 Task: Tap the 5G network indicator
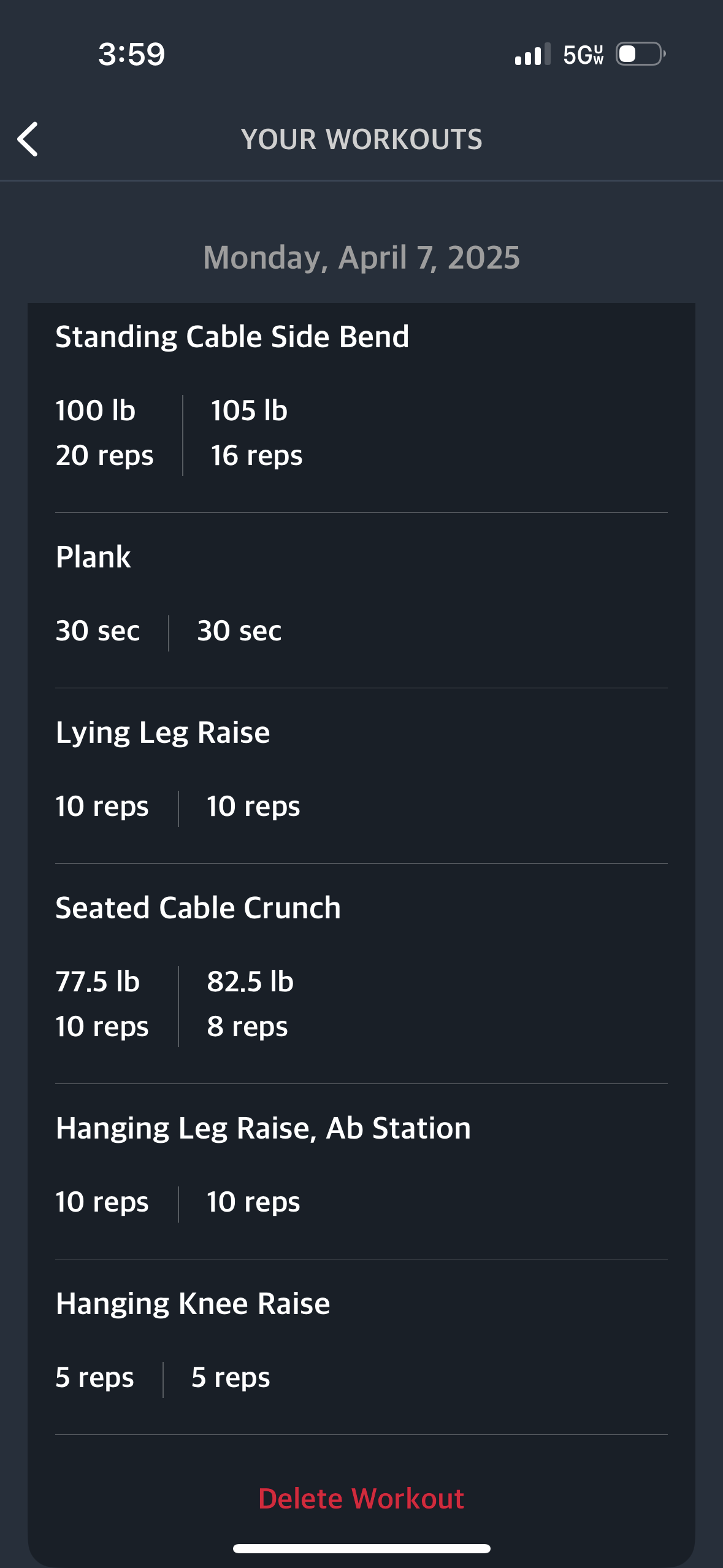pos(583,55)
